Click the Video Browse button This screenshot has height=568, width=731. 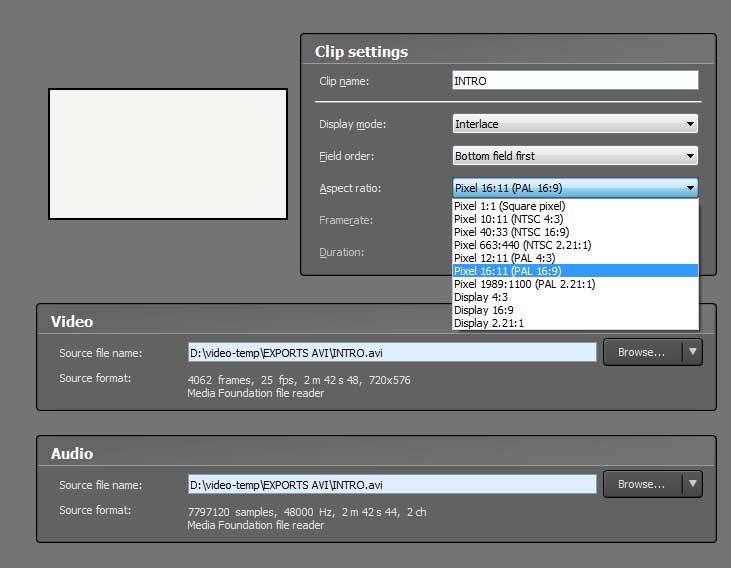[641, 352]
